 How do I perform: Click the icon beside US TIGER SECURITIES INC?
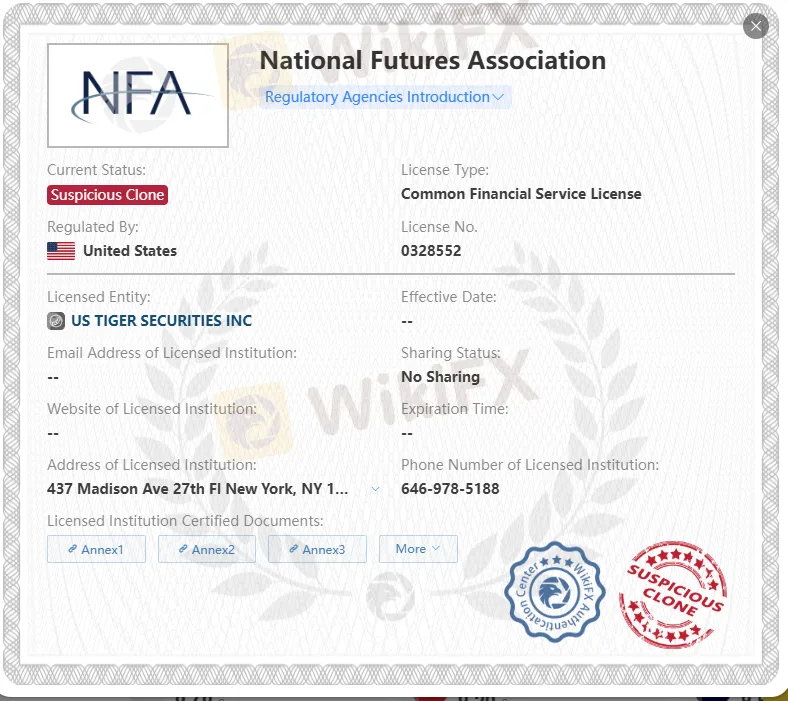(56, 321)
